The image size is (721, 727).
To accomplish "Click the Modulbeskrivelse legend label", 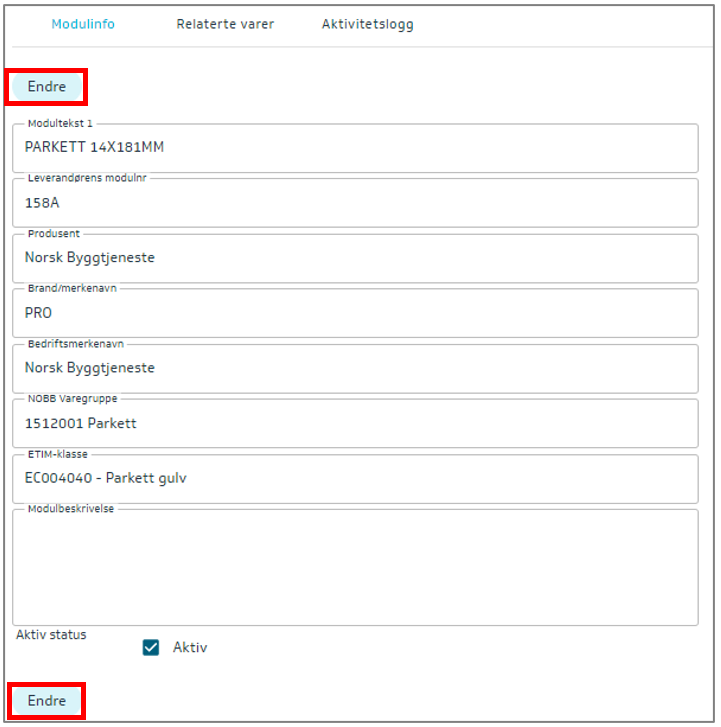I will tap(70, 509).
